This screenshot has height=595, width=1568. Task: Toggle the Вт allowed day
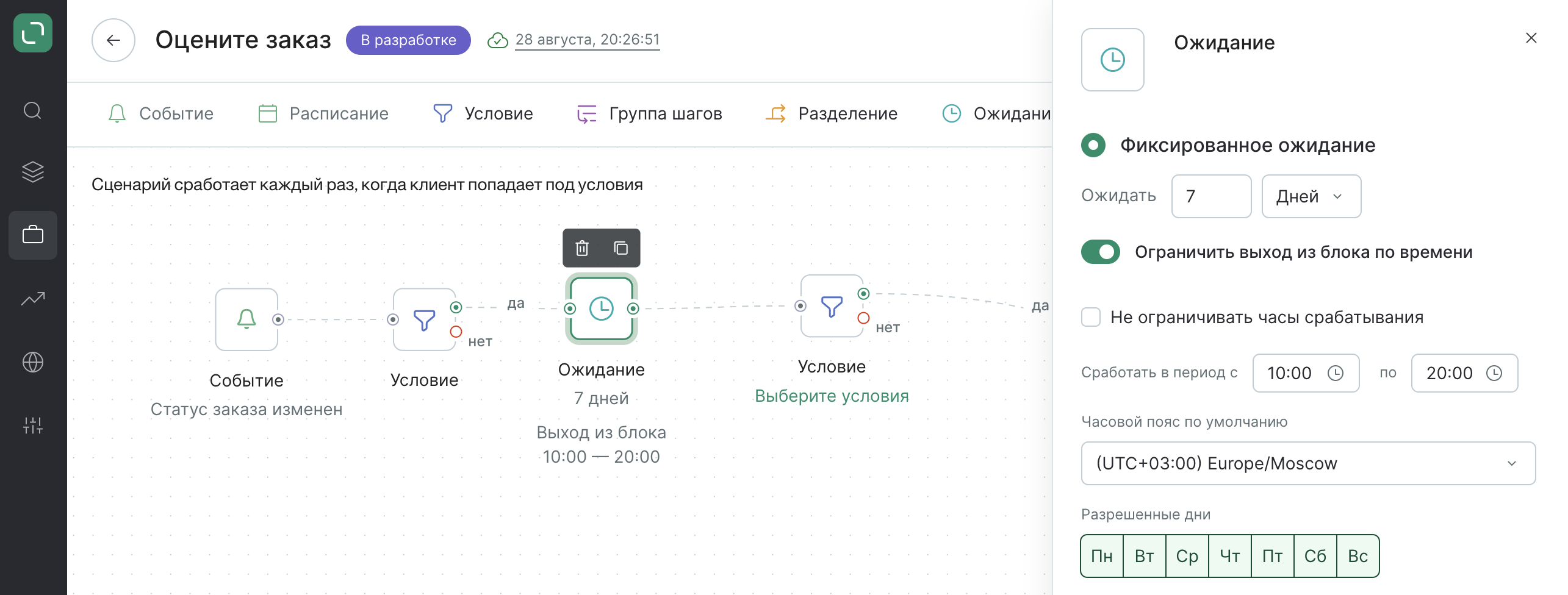[x=1145, y=556]
